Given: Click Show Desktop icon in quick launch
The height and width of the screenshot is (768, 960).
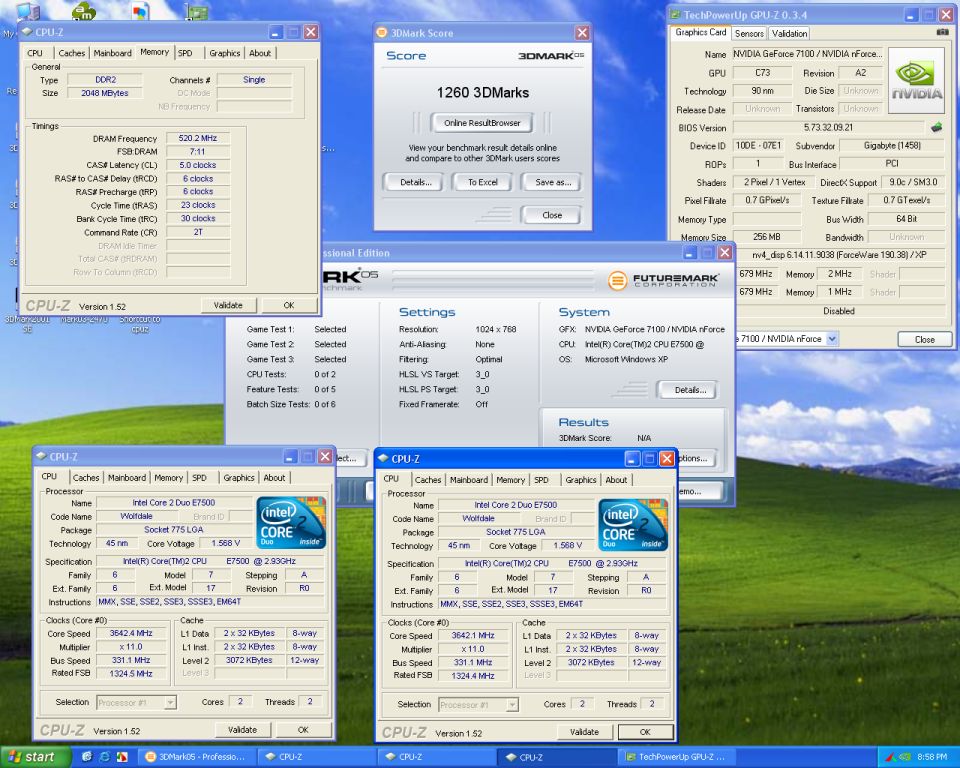Looking at the screenshot, I should (87, 757).
